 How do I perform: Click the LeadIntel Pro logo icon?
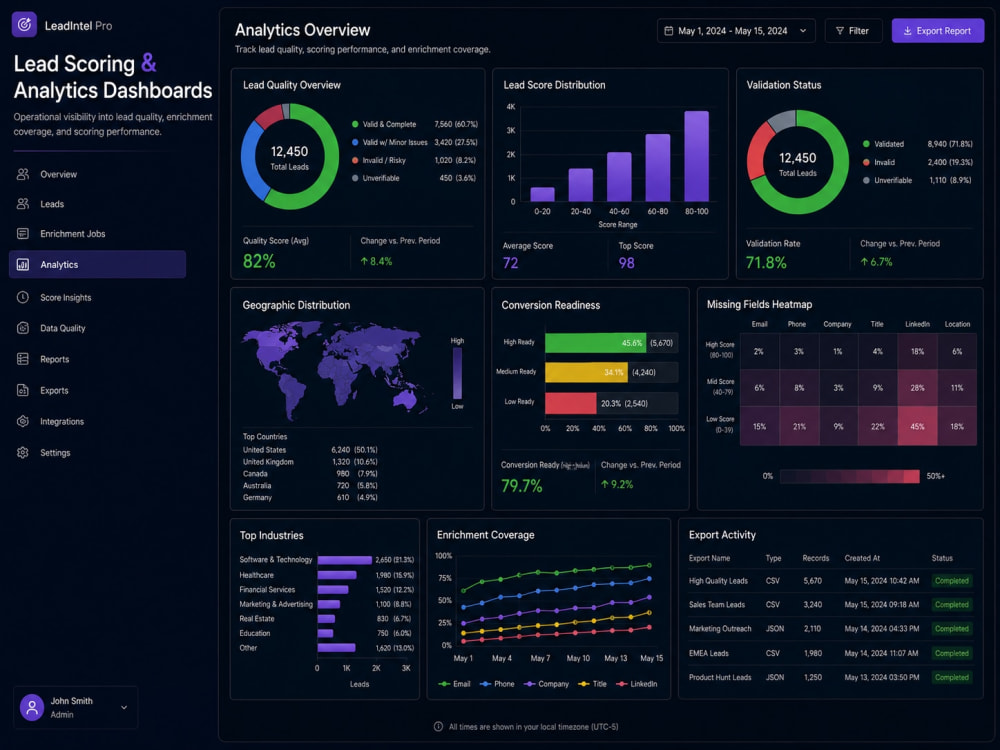tap(24, 25)
